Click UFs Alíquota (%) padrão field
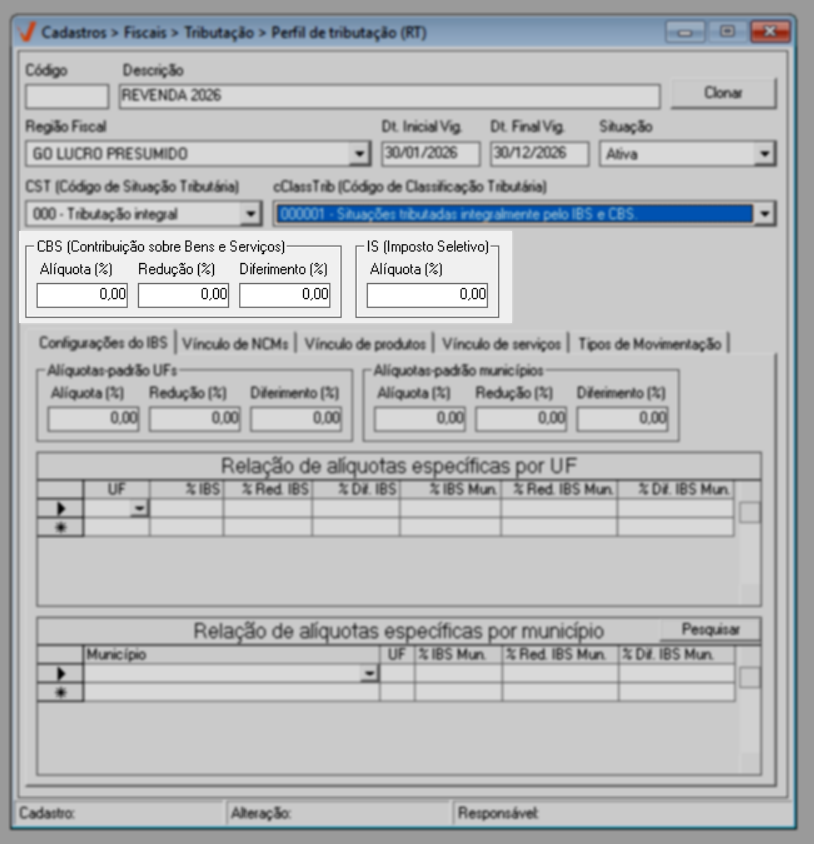The height and width of the screenshot is (844, 814). coord(94,419)
